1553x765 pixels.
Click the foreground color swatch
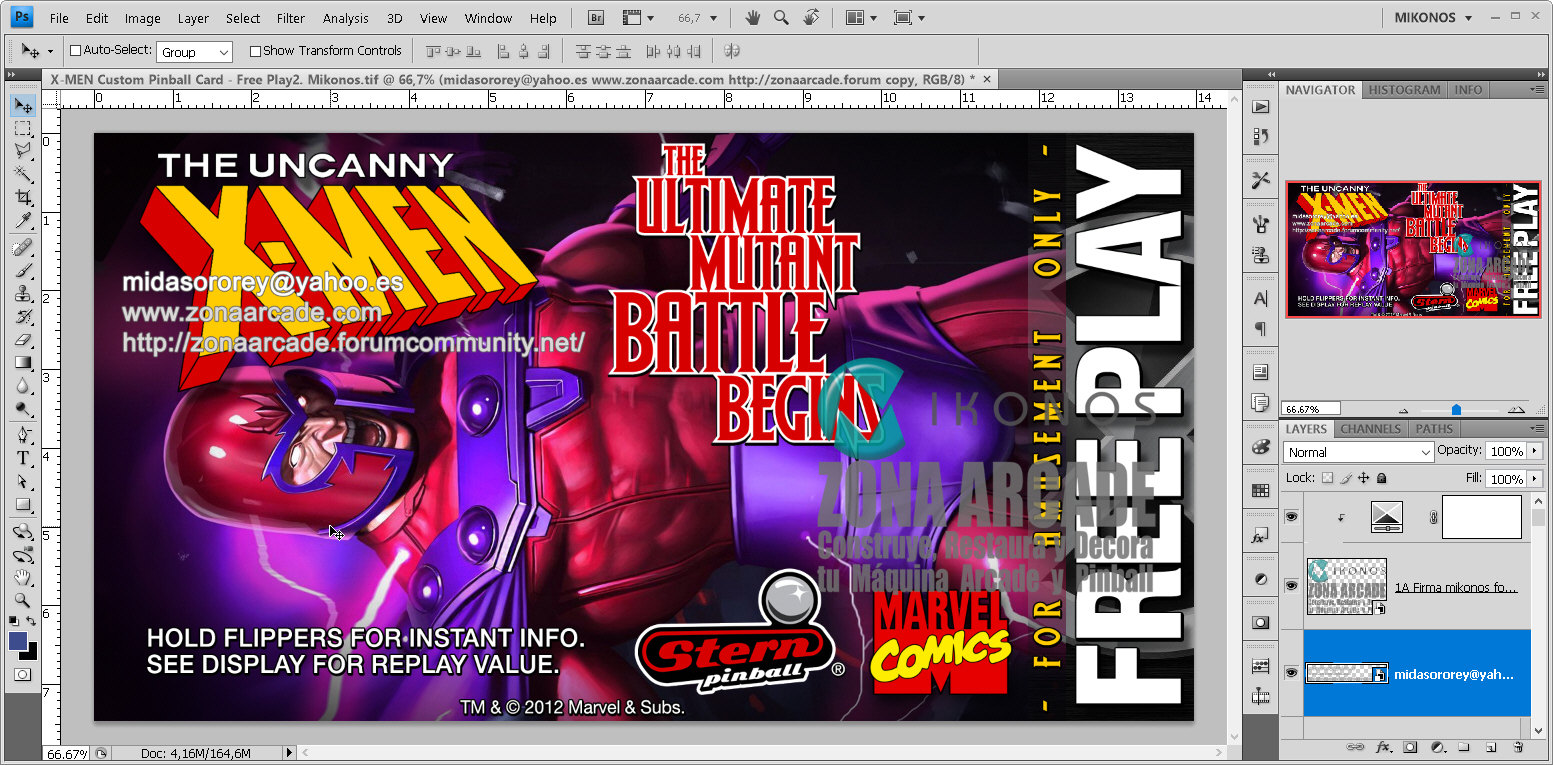click(18, 641)
